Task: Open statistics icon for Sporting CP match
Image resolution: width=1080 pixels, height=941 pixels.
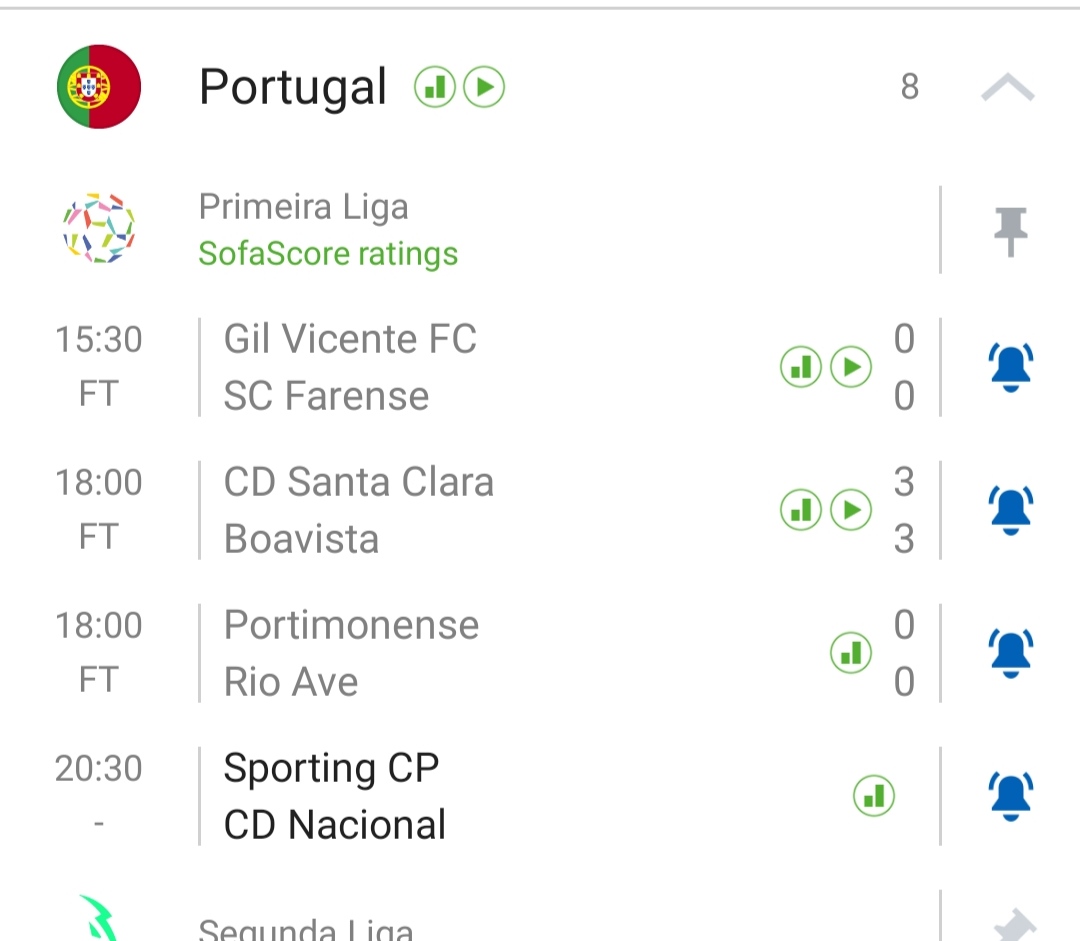Action: coord(874,797)
